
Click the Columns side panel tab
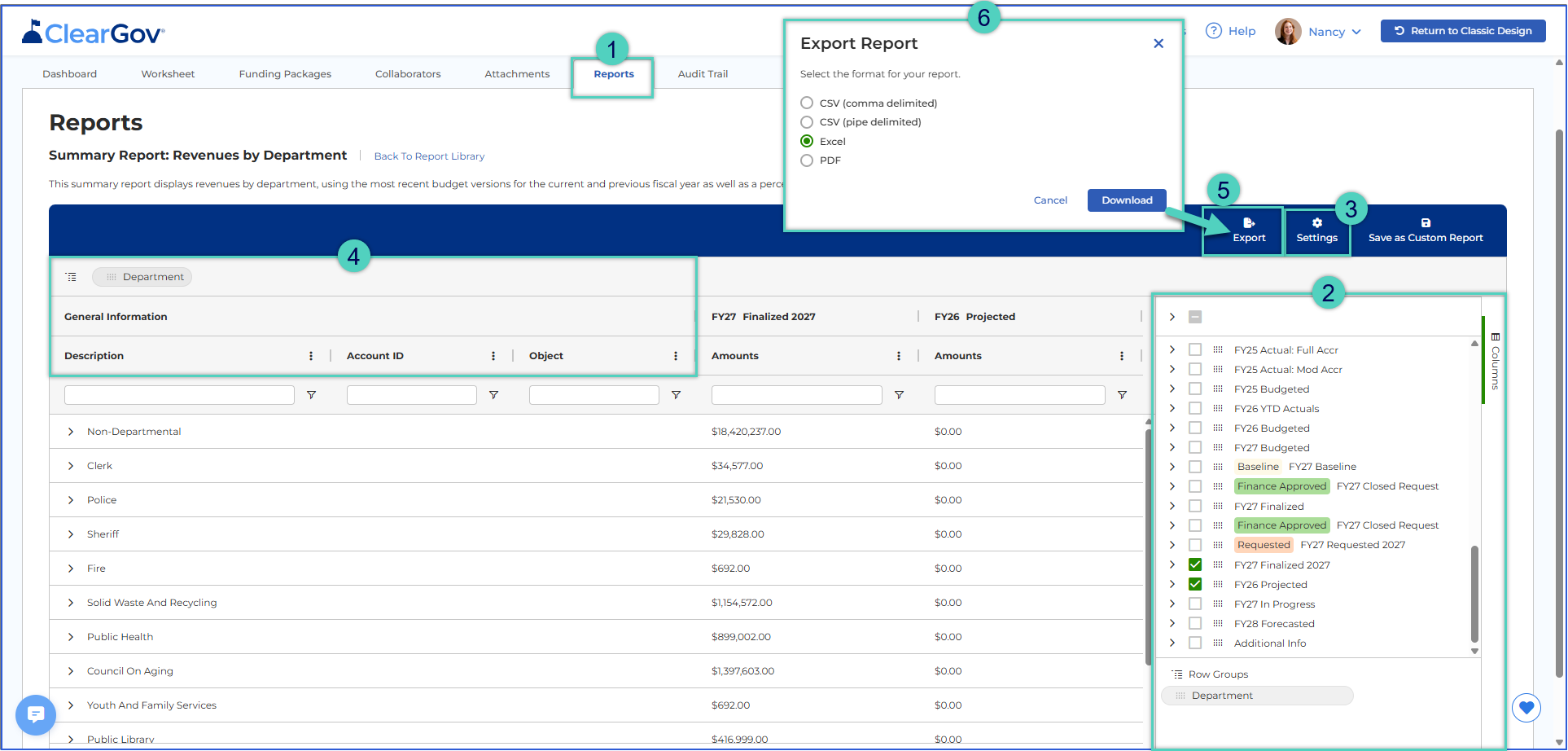(1496, 361)
